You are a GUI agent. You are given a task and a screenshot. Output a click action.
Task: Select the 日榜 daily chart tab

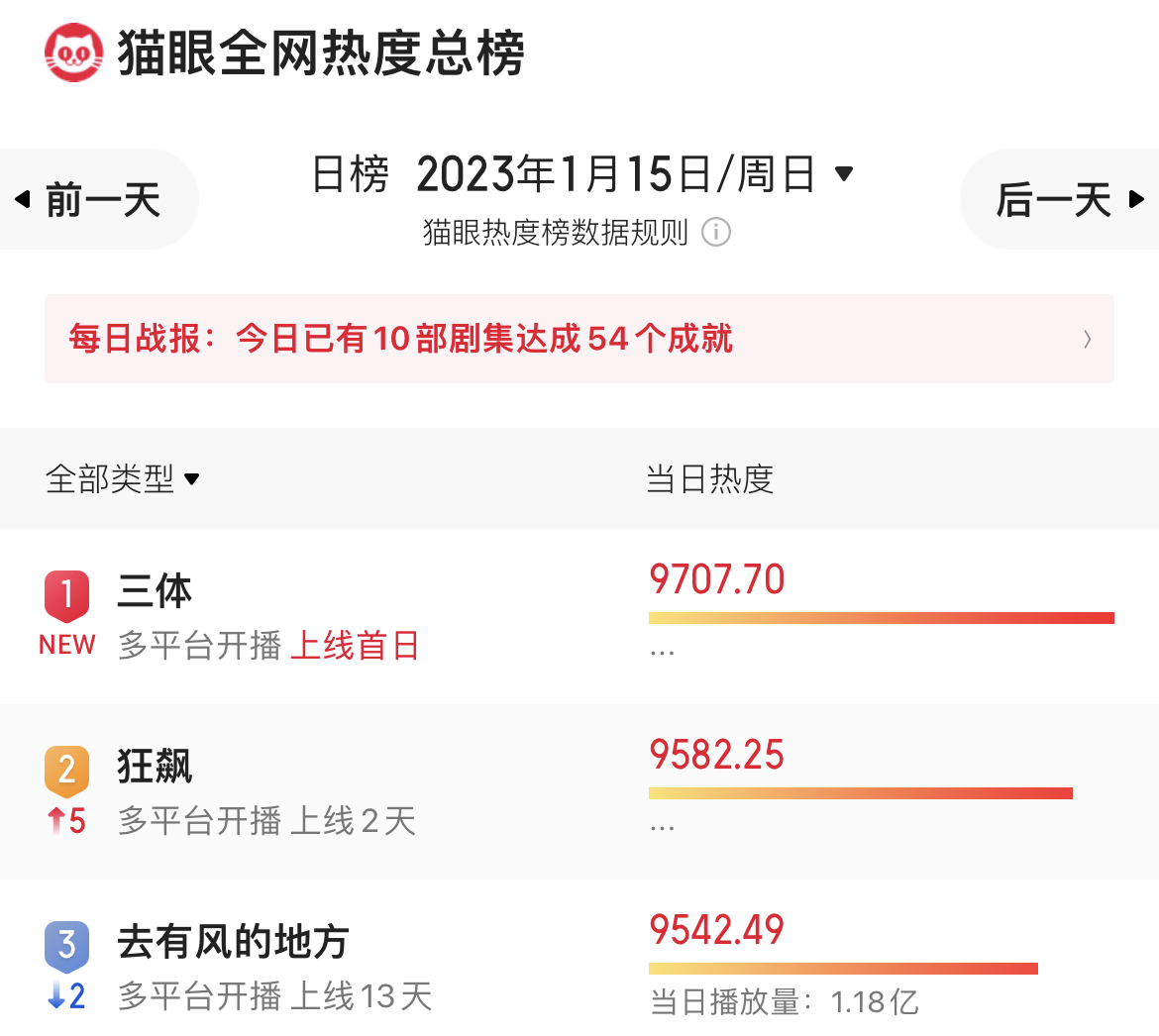pyautogui.click(x=351, y=175)
